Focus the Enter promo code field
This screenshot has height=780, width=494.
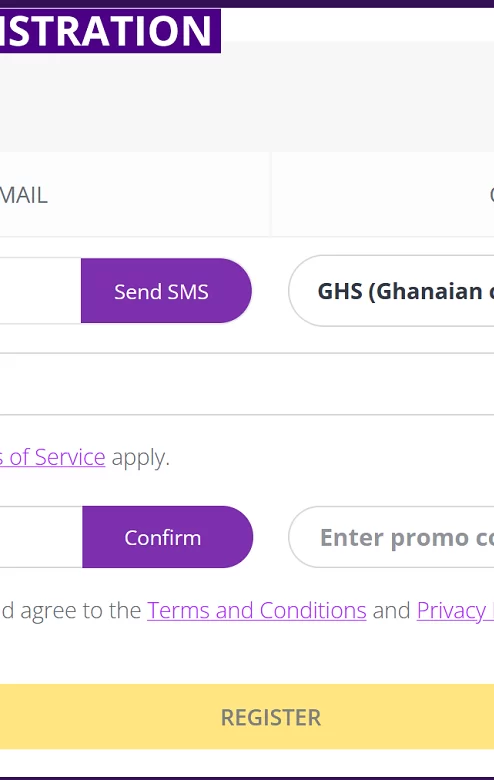click(x=391, y=537)
